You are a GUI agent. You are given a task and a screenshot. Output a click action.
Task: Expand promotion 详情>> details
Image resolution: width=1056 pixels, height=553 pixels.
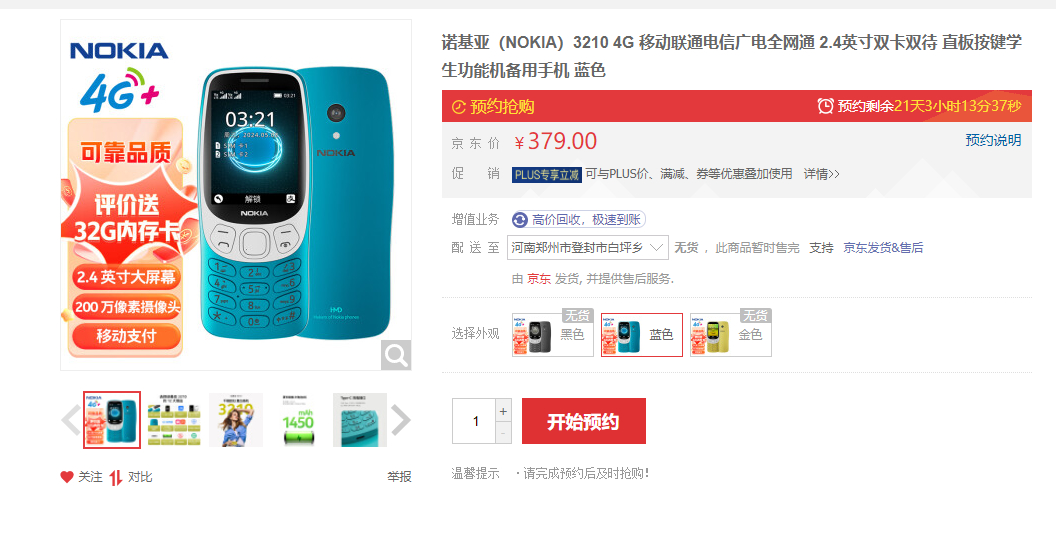[822, 174]
